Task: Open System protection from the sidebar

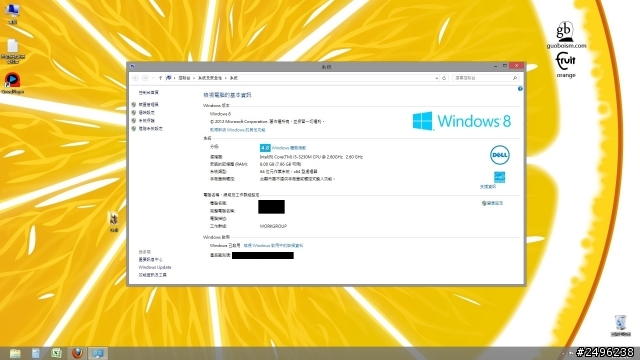Action: pos(147,121)
